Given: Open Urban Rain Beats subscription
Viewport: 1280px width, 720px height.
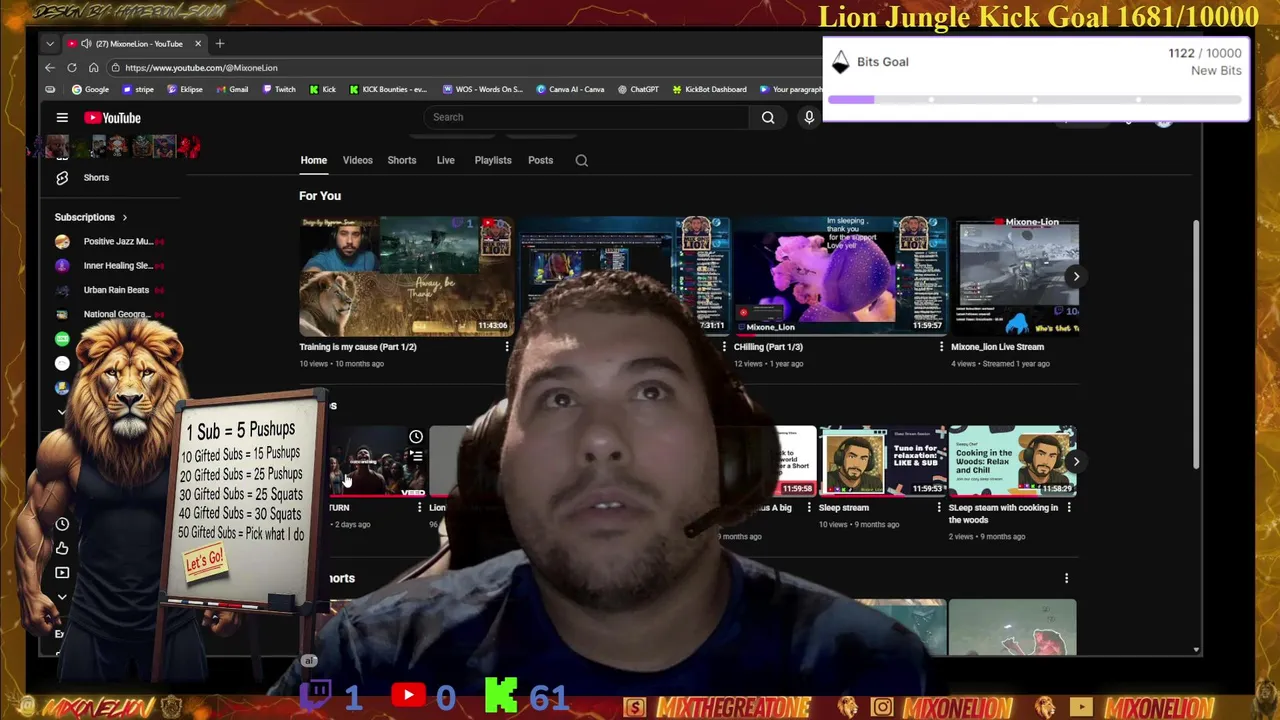Looking at the screenshot, I should coord(110,290).
